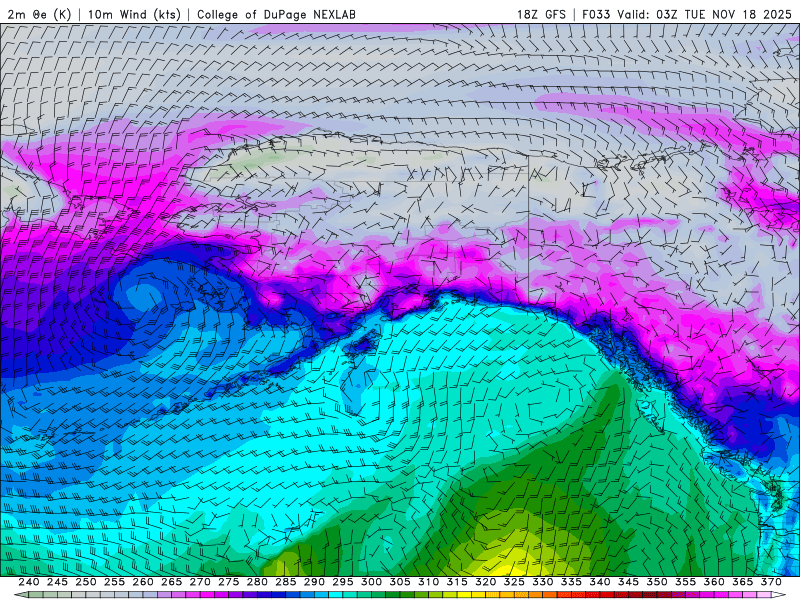
Task: Select the 290 value on the color scale
Action: (314, 582)
